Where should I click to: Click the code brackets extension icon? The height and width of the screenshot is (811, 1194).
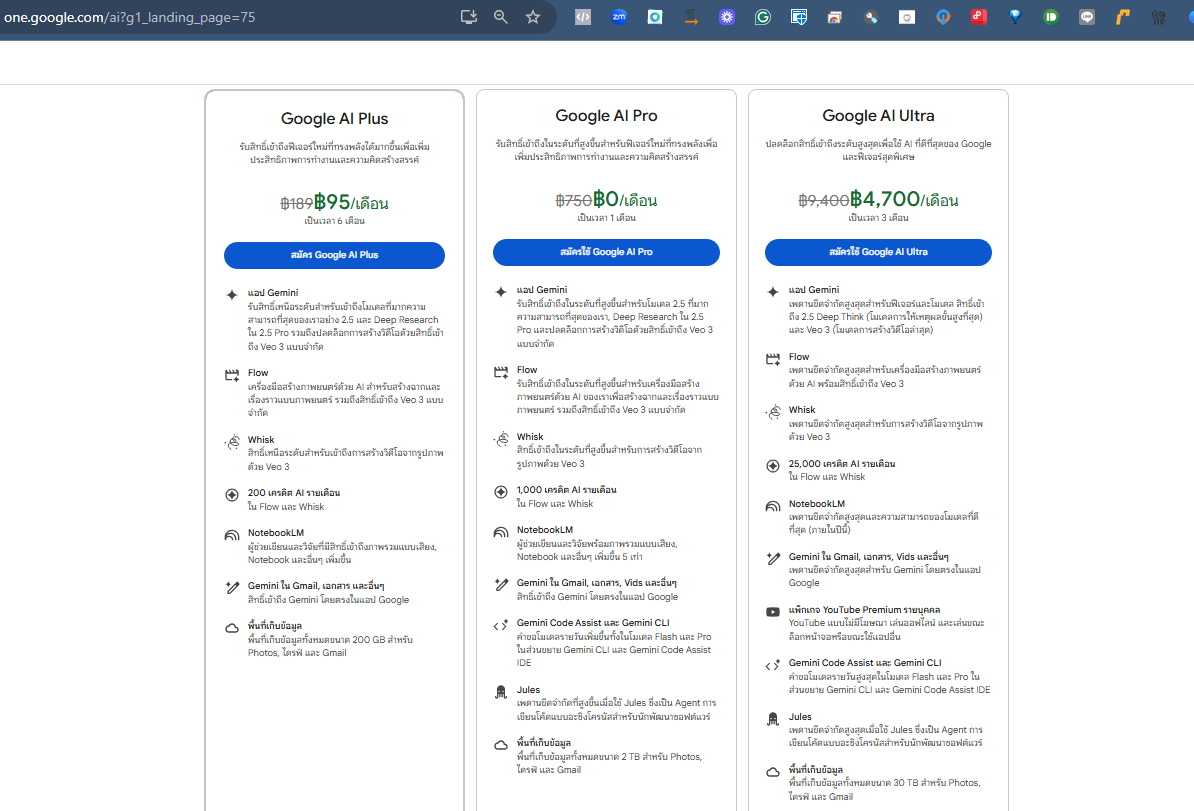pos(583,17)
